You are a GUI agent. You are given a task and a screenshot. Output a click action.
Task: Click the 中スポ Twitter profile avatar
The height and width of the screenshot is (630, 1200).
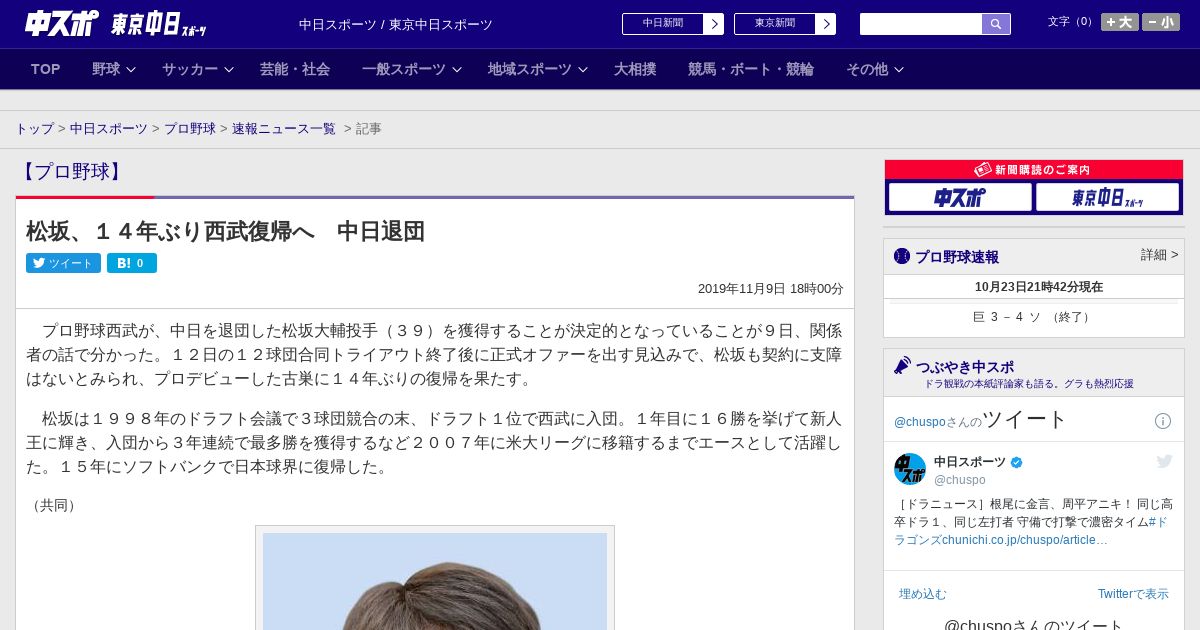coord(910,469)
